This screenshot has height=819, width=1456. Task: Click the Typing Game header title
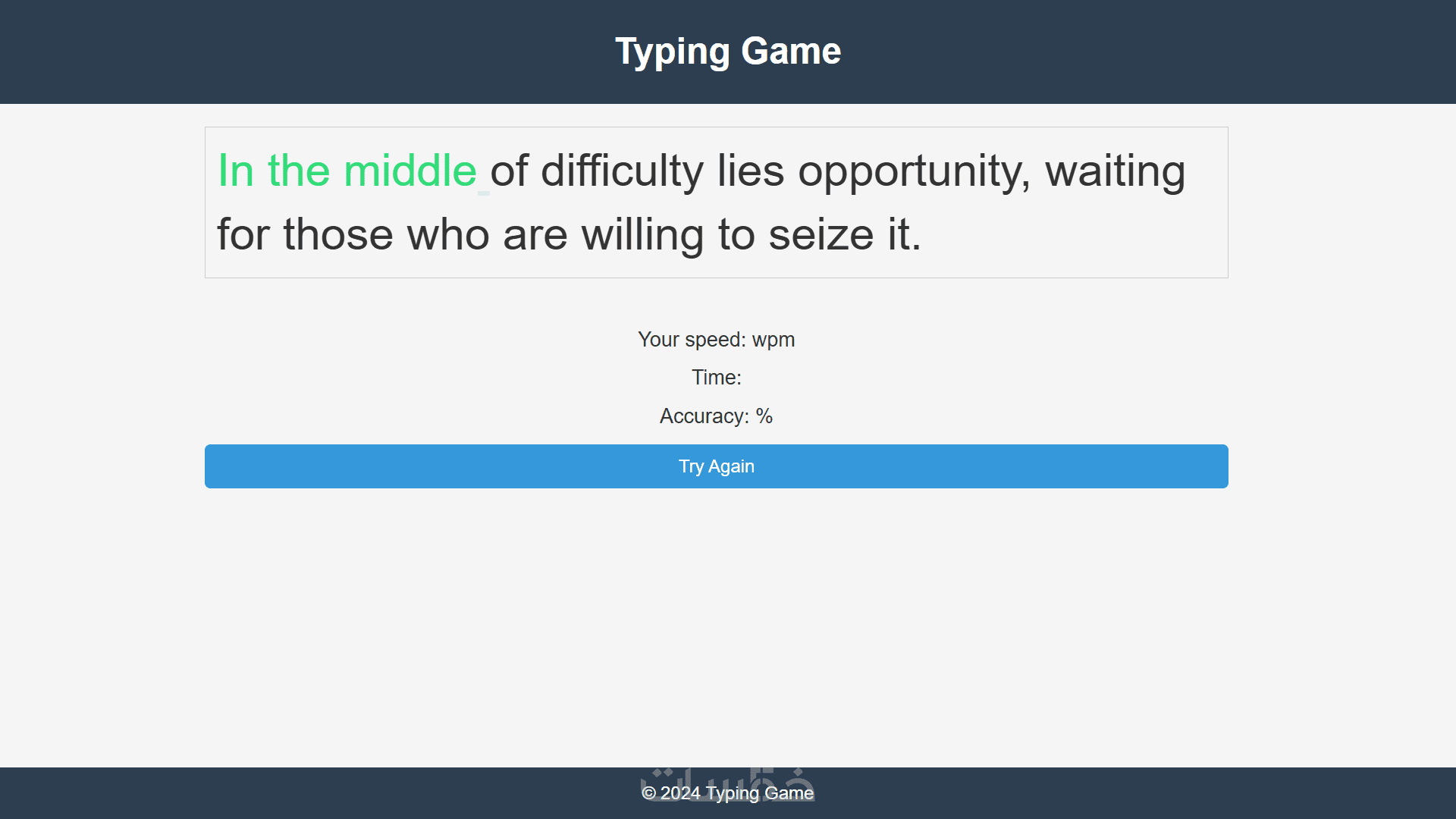tap(727, 52)
